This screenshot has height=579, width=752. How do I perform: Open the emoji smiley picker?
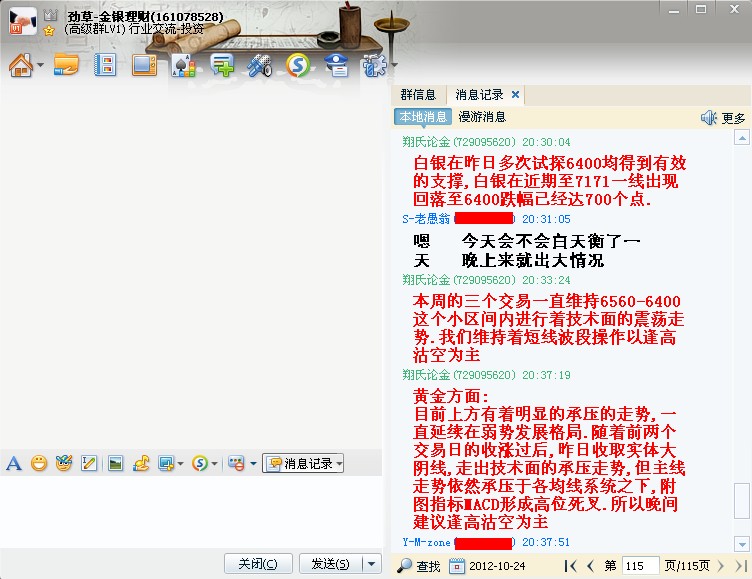(x=39, y=463)
